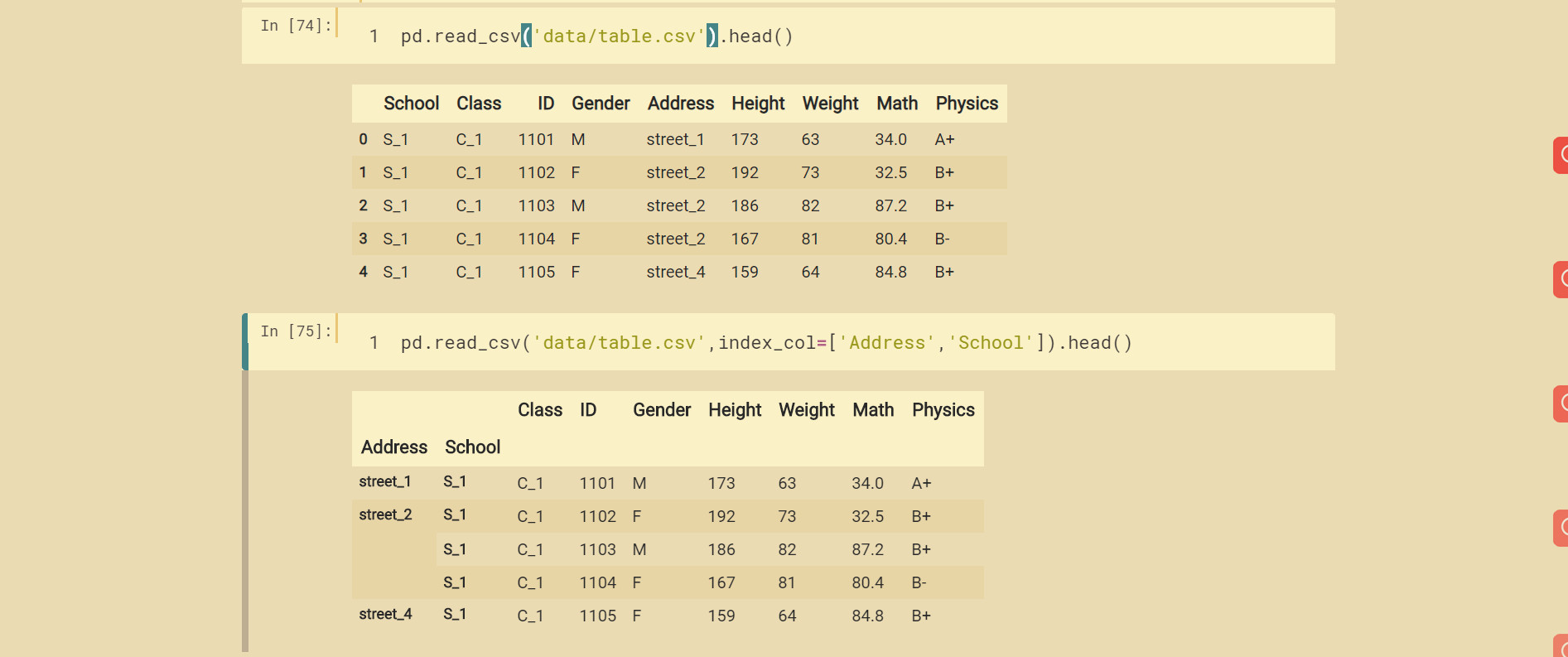Click ID 1105 in the second output table
The width and height of the screenshot is (1568, 657).
(x=597, y=616)
